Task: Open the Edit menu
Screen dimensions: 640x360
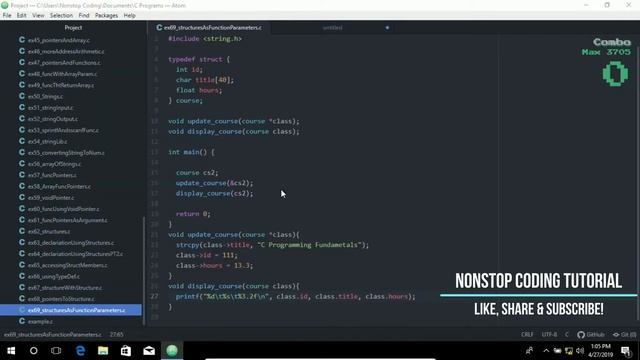Action: click(21, 16)
